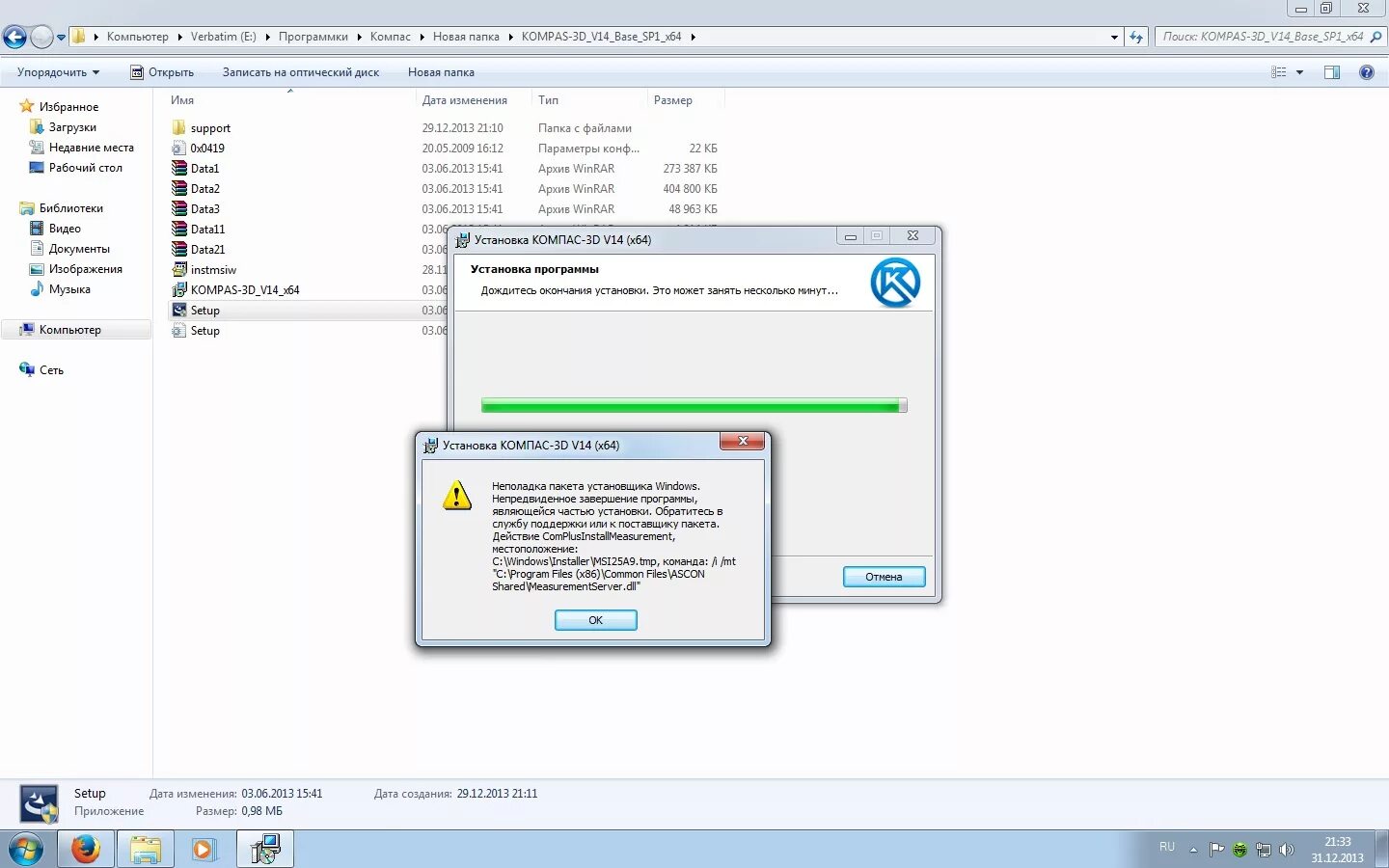The width and height of the screenshot is (1389, 868).
Task: Click the Verbatim (E:) breadcrumb
Action: (223, 37)
